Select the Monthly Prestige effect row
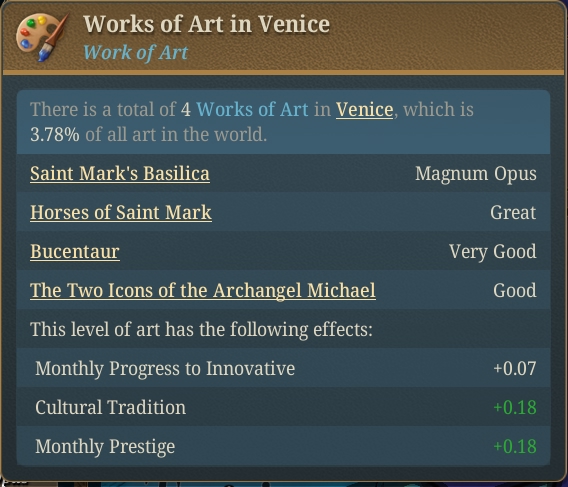This screenshot has height=487, width=568. click(283, 446)
